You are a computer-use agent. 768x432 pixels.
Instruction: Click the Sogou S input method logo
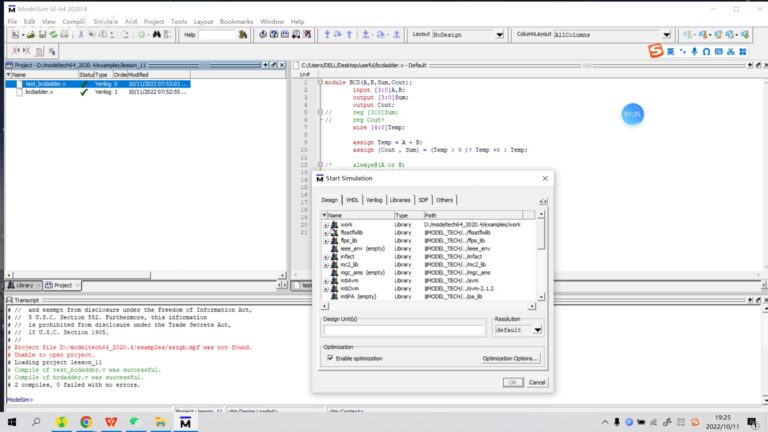(x=655, y=50)
